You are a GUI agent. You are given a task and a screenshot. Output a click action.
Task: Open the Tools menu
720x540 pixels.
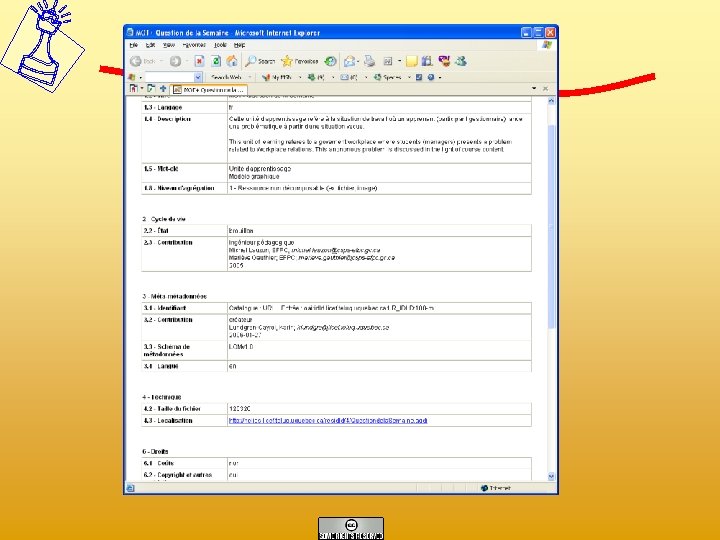(x=220, y=45)
